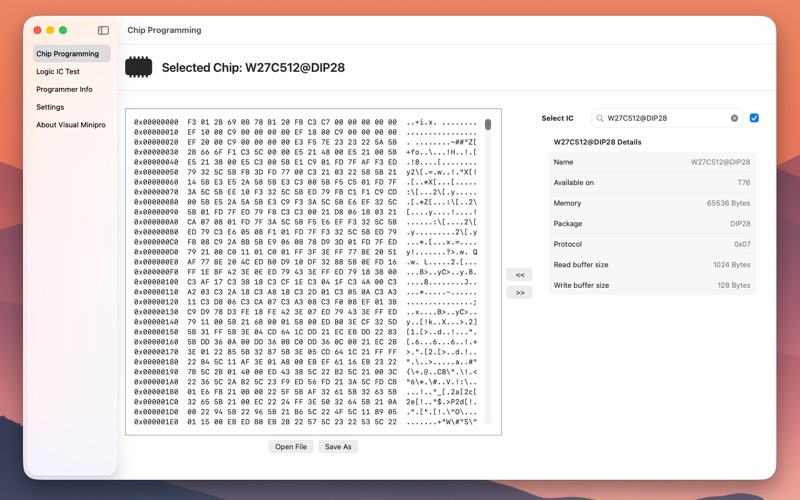Click inside the W27C512@DIP28 search field

tap(666, 118)
